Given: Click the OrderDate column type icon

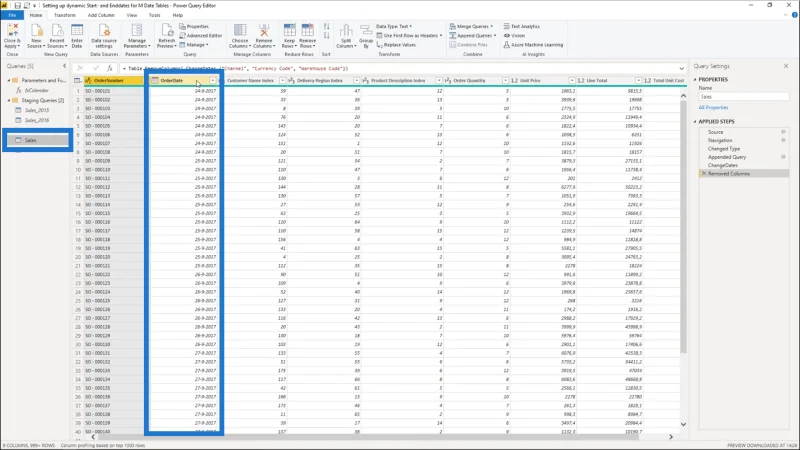Looking at the screenshot, I should 155,81.
